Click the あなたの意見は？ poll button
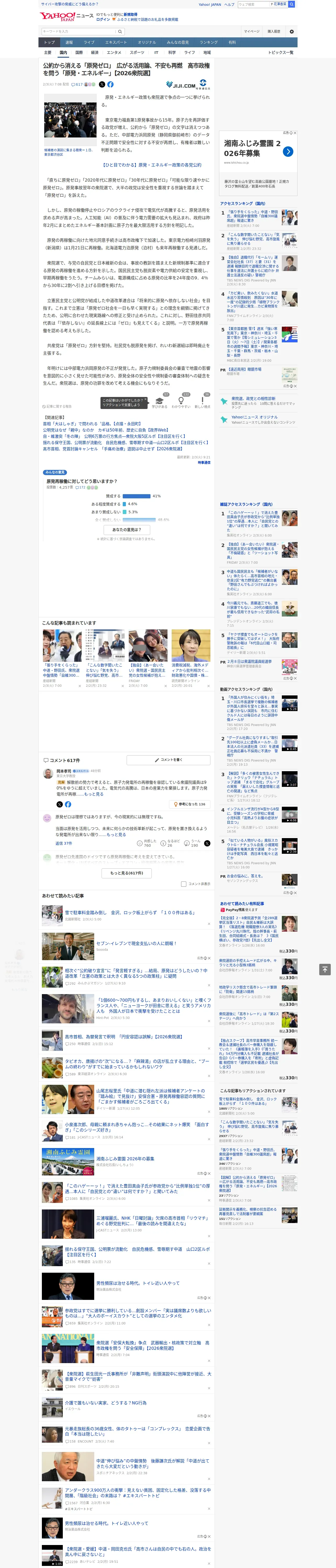 127,529
